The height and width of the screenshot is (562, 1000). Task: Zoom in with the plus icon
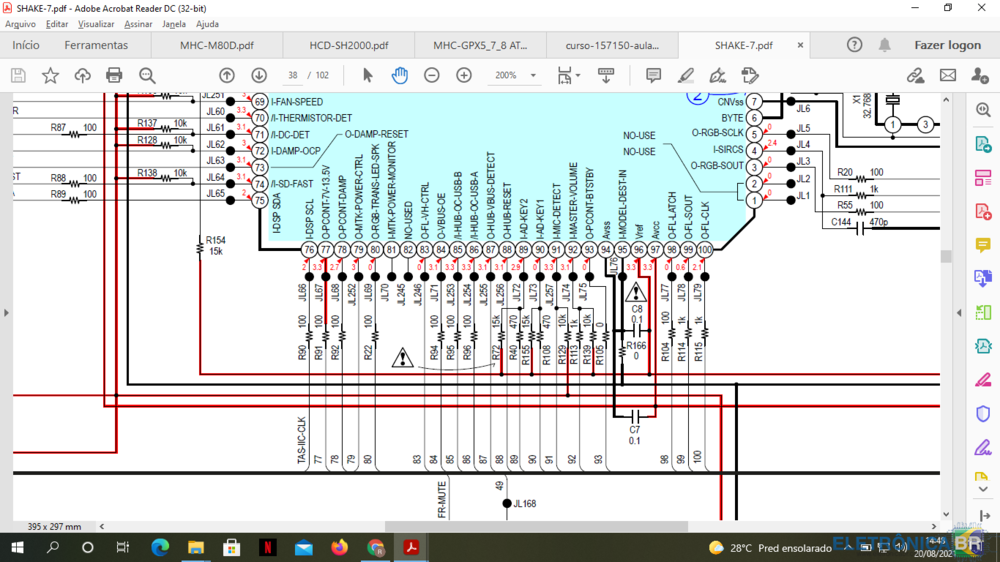(464, 75)
